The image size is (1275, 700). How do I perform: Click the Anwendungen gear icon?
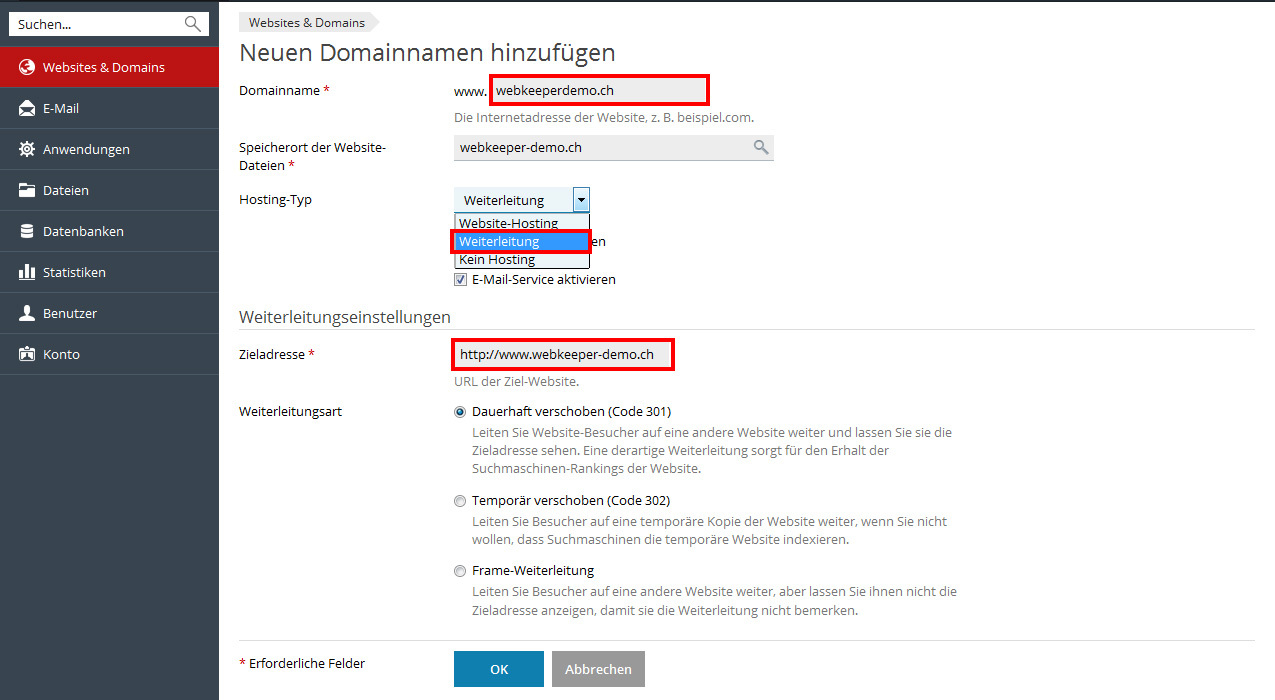[27, 150]
